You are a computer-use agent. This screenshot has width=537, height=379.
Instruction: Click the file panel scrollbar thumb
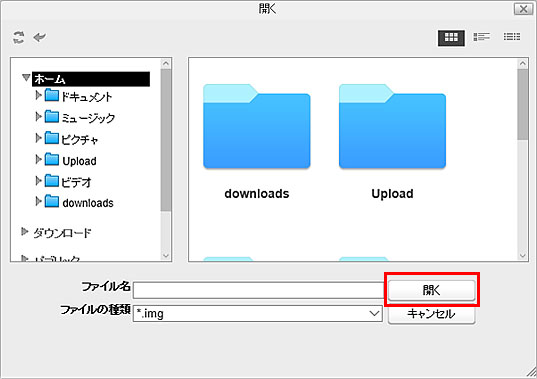click(523, 104)
